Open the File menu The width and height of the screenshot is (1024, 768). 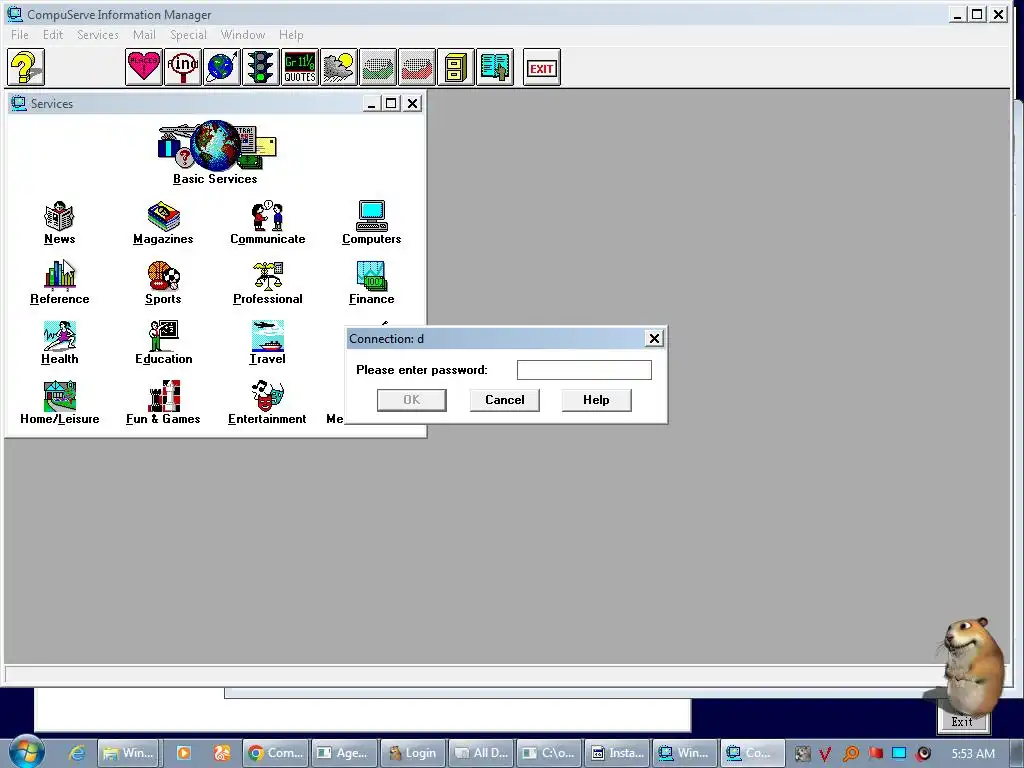pyautogui.click(x=20, y=35)
